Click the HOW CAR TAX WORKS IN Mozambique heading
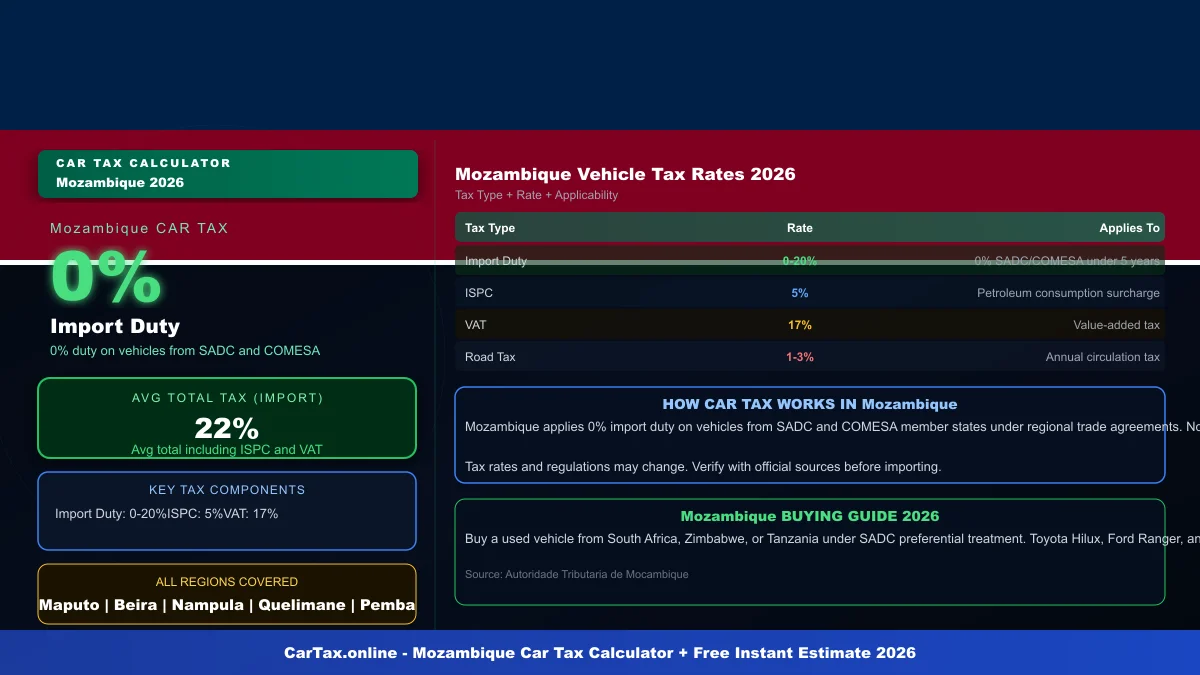The height and width of the screenshot is (675, 1200). coord(810,404)
